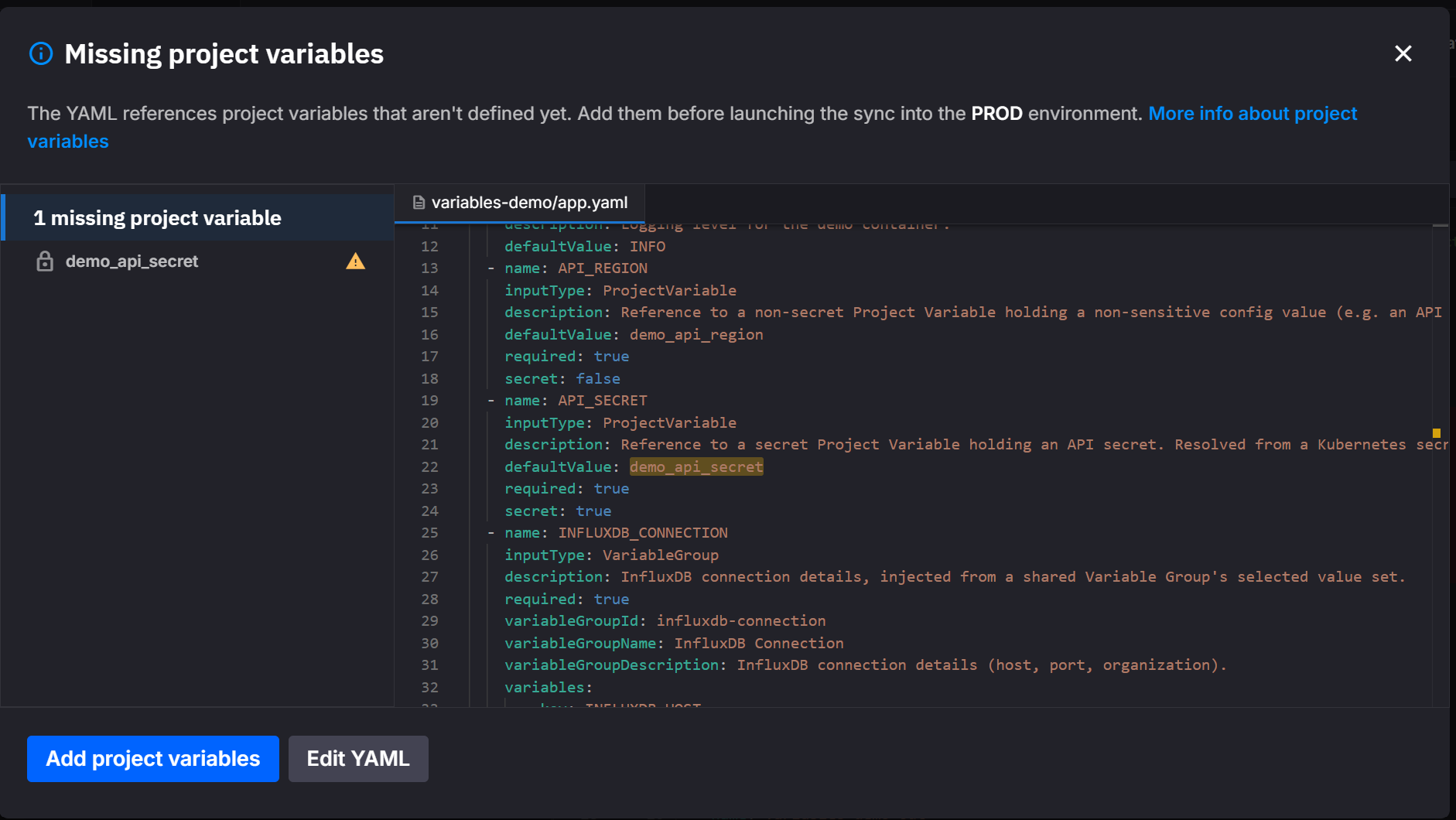Click the secret: false line
This screenshot has height=820, width=1456.
tap(562, 378)
